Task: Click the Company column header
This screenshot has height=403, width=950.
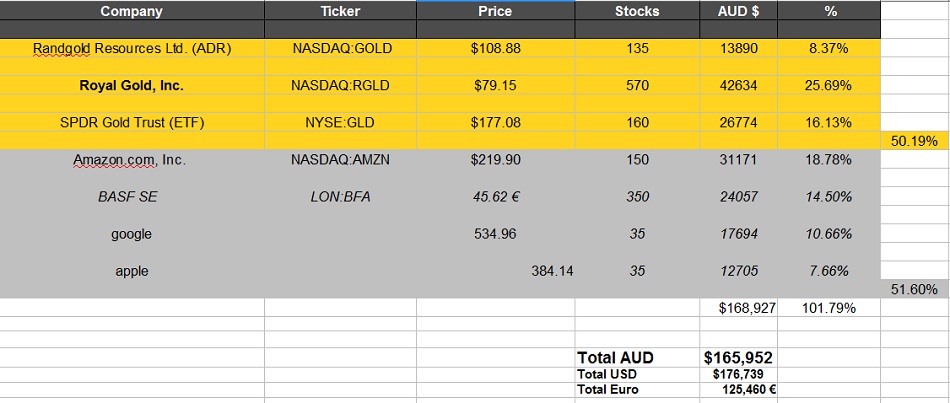Action: (x=131, y=12)
